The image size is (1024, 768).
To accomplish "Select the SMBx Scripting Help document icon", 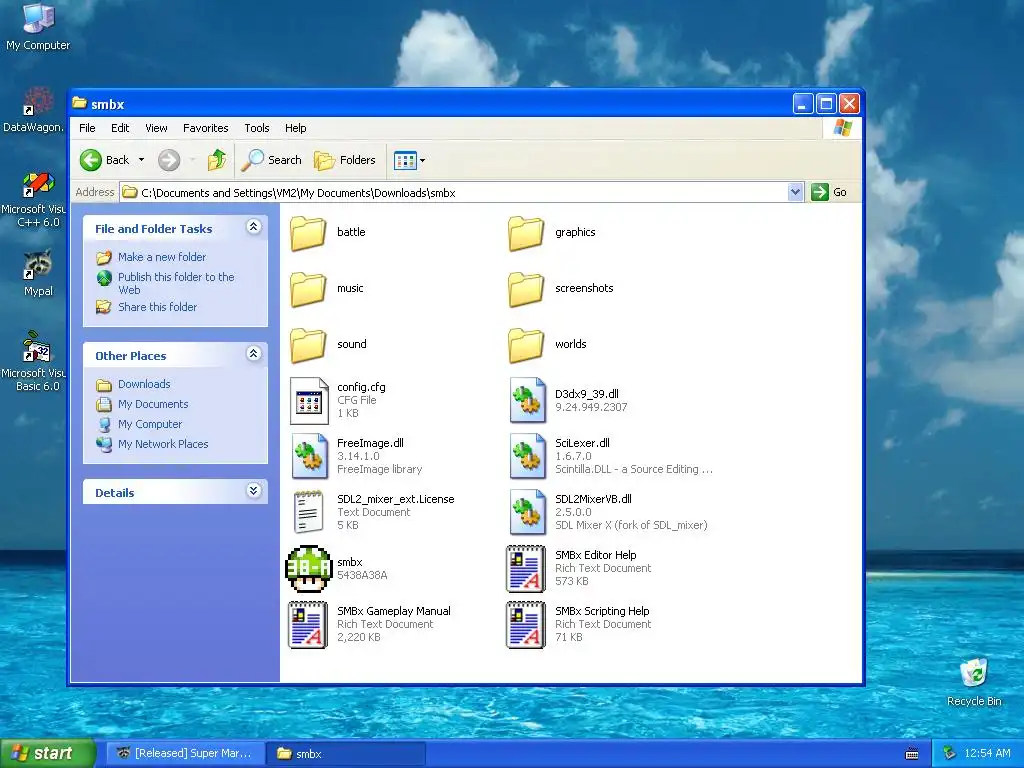I will point(526,625).
